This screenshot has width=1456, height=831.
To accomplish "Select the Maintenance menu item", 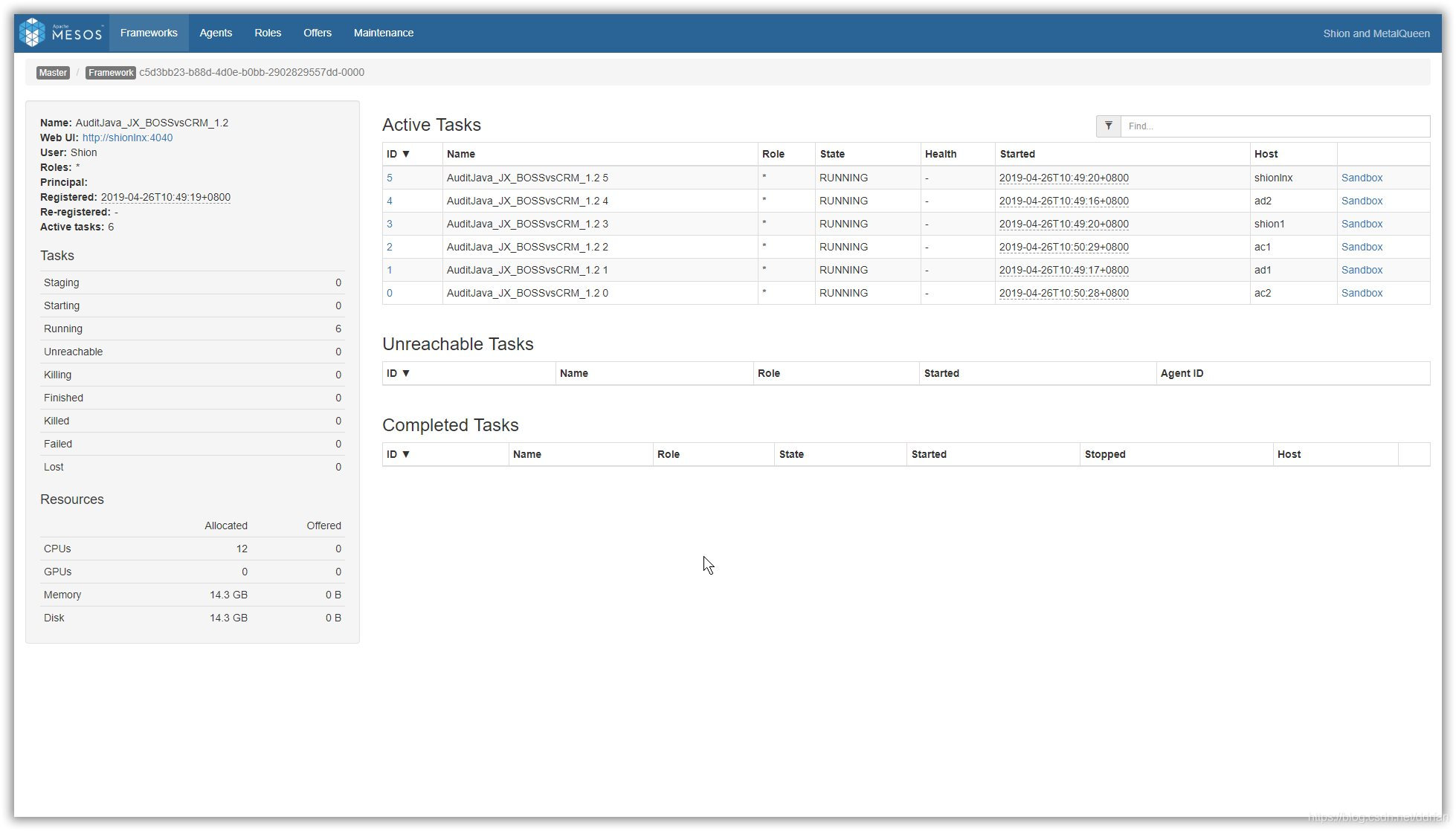I will click(383, 33).
